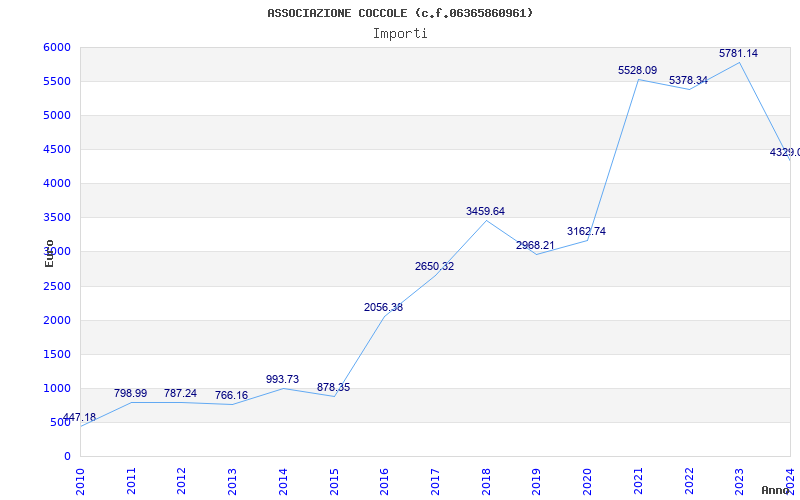The width and height of the screenshot is (800, 500).
Task: Select the data label 798.99
Action: point(130,393)
